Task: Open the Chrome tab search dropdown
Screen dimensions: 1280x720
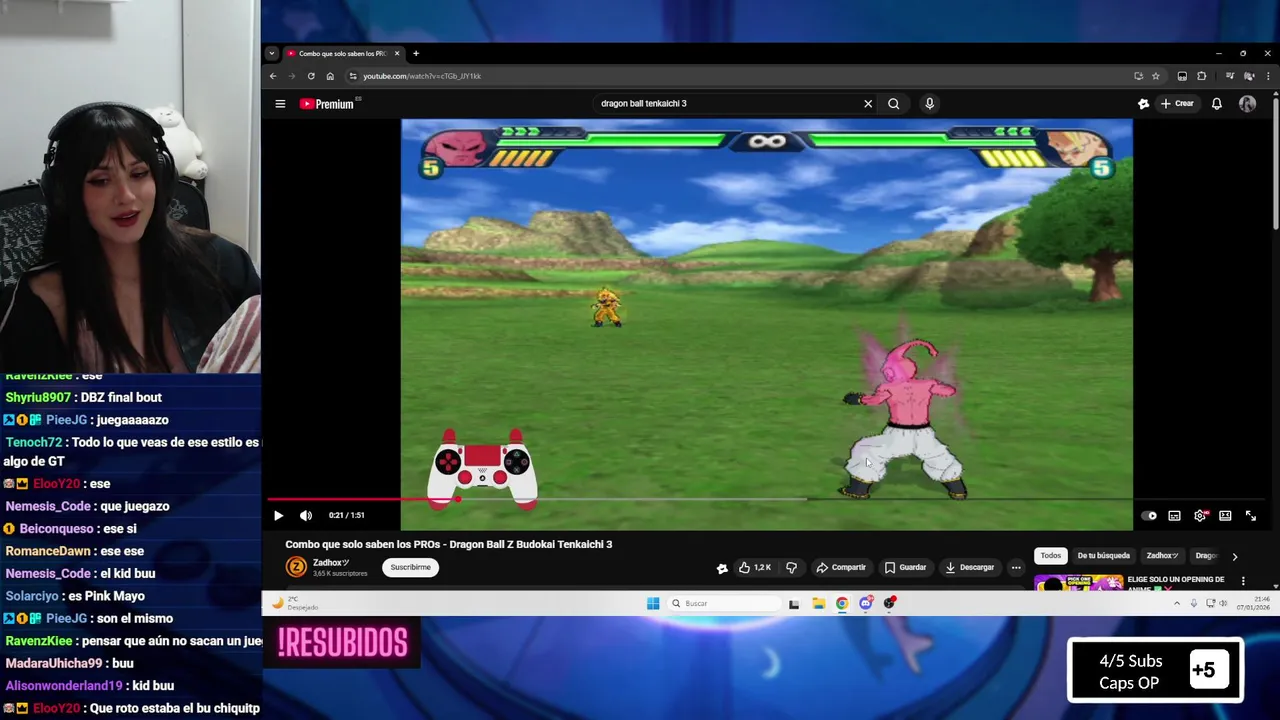Action: tap(271, 54)
